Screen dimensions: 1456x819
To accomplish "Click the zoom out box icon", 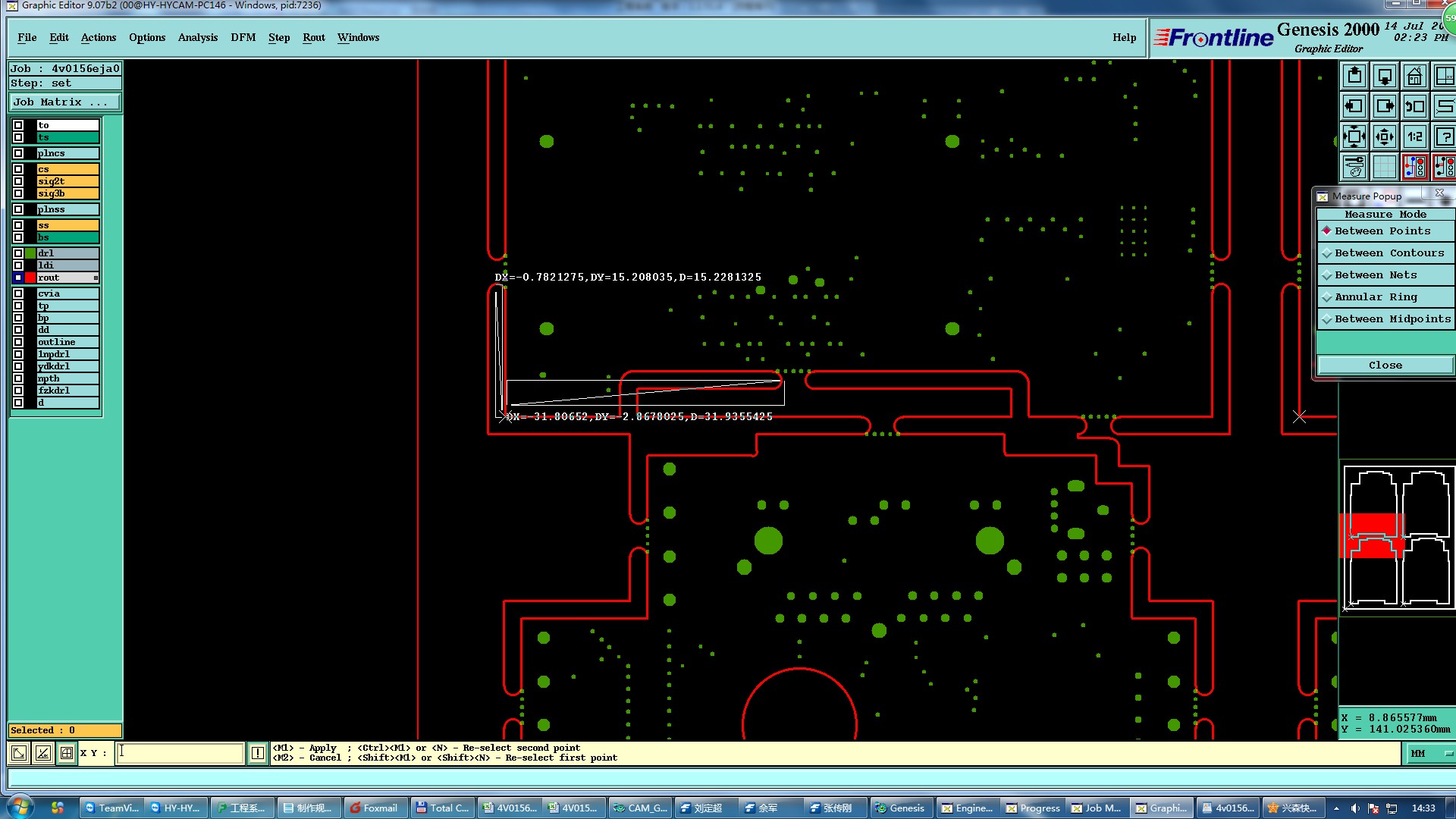I will [x=1385, y=136].
